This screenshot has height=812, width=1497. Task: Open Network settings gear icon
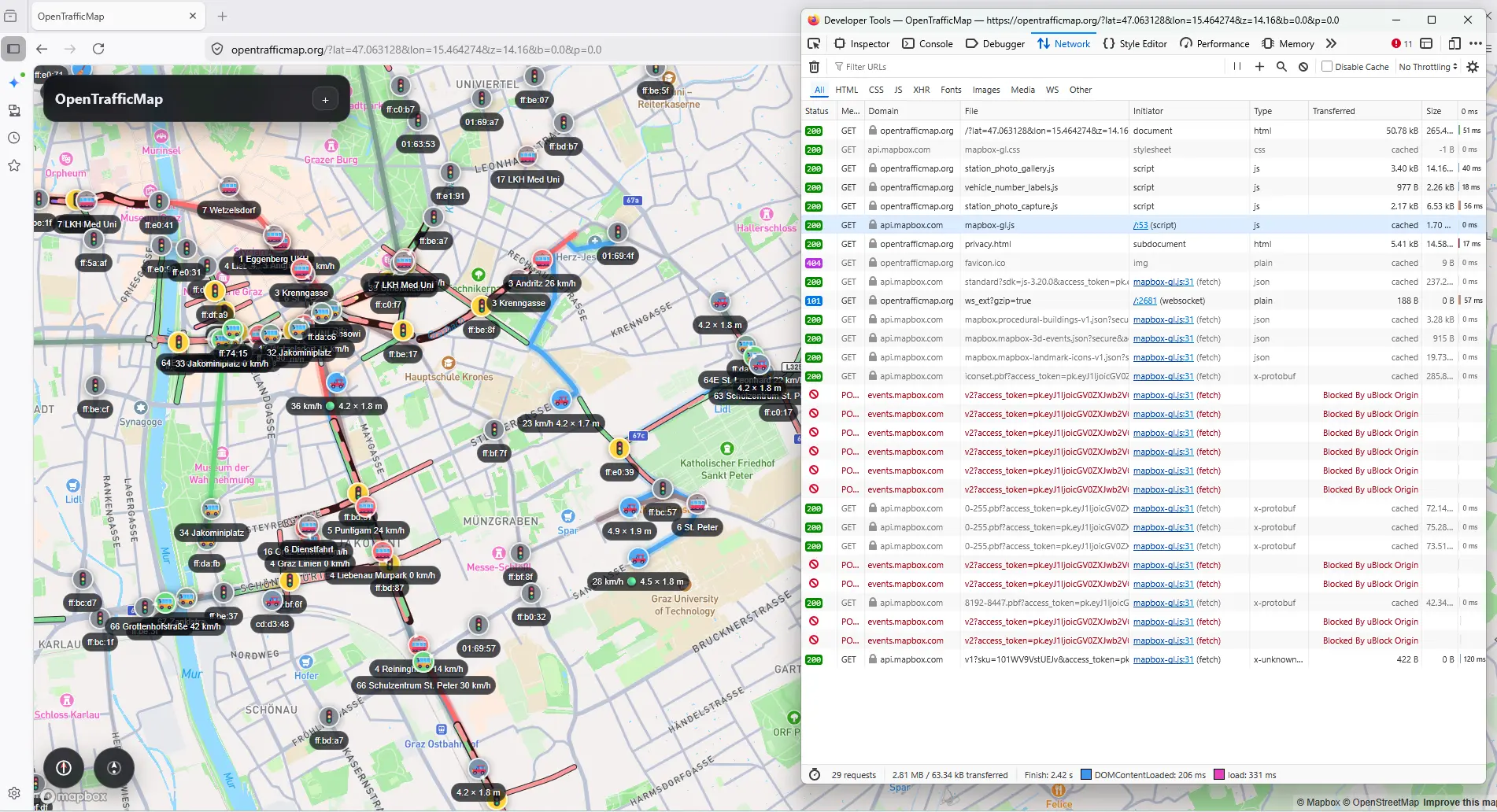tap(1473, 67)
